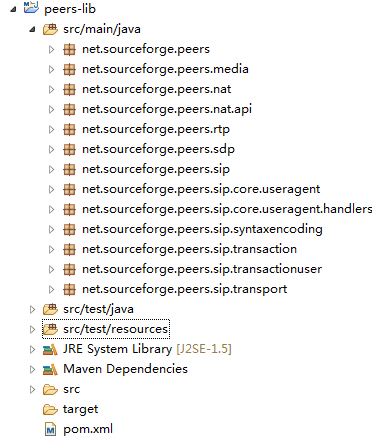
Task: Expand the plain src folder arrow
Action: tap(32, 390)
